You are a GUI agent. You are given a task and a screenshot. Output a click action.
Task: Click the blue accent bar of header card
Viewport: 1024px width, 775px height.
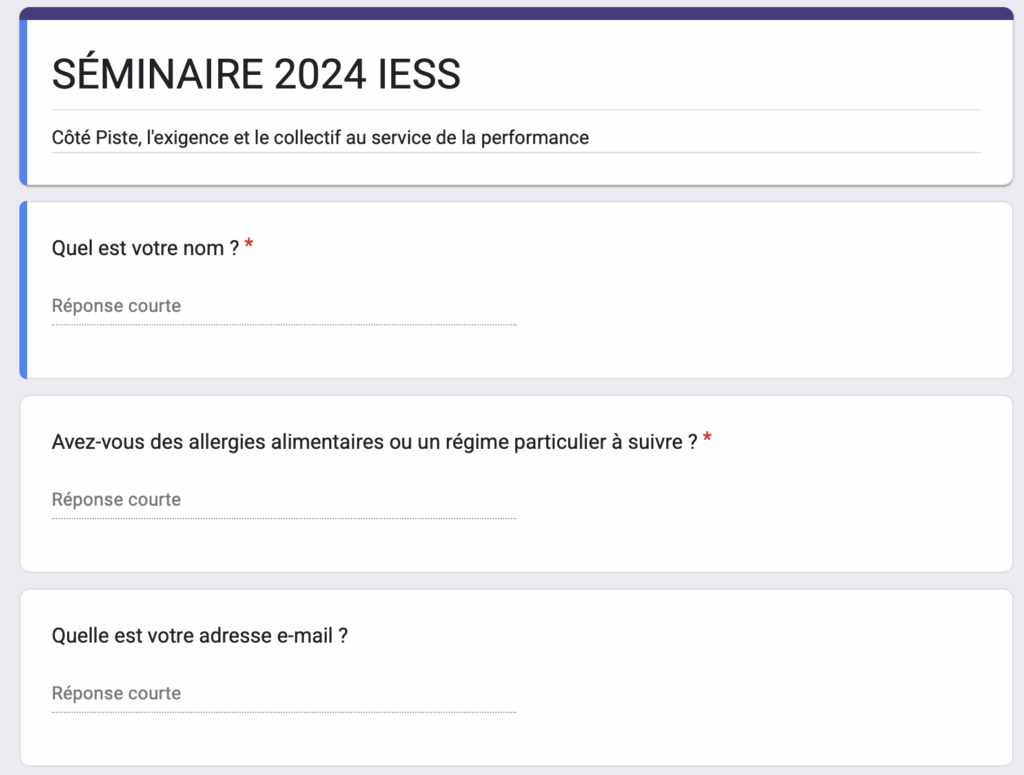point(23,103)
